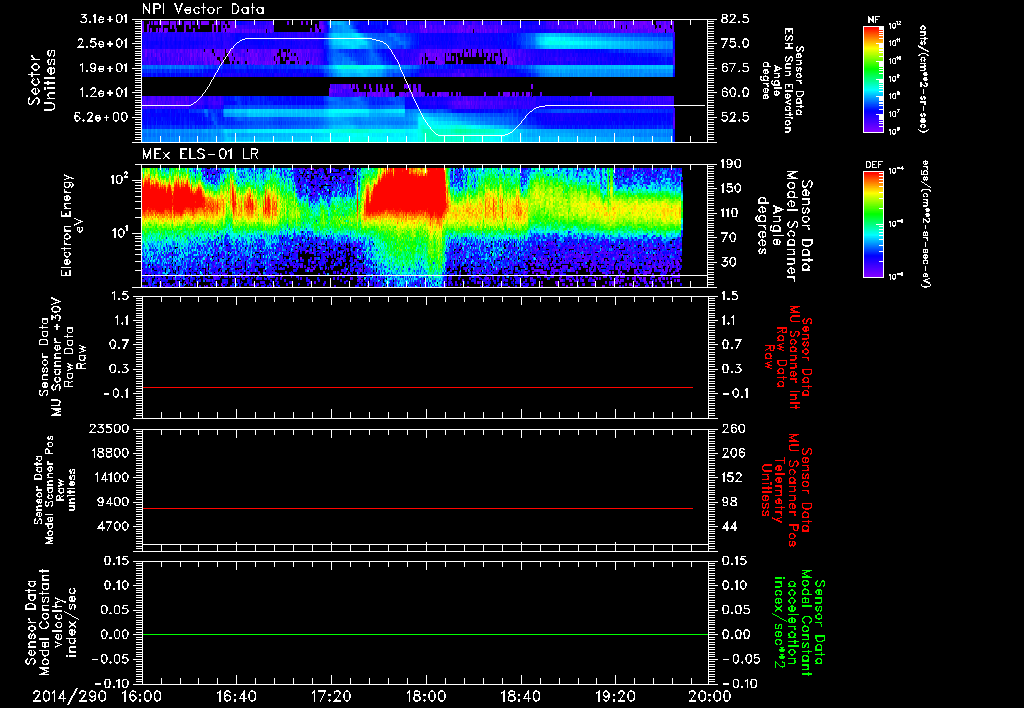Click the '23500' scanner position tick

point(110,428)
